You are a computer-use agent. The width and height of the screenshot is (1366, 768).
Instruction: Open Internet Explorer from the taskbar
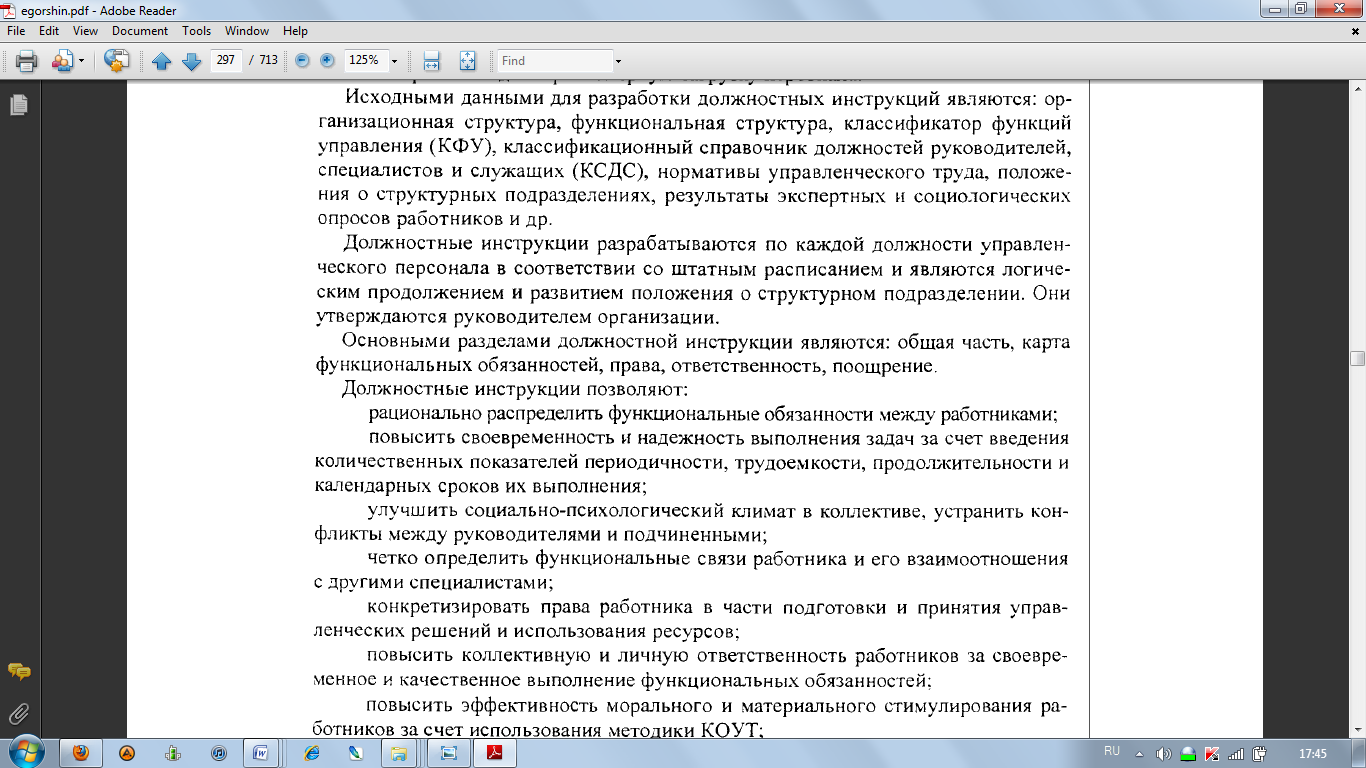[312, 752]
